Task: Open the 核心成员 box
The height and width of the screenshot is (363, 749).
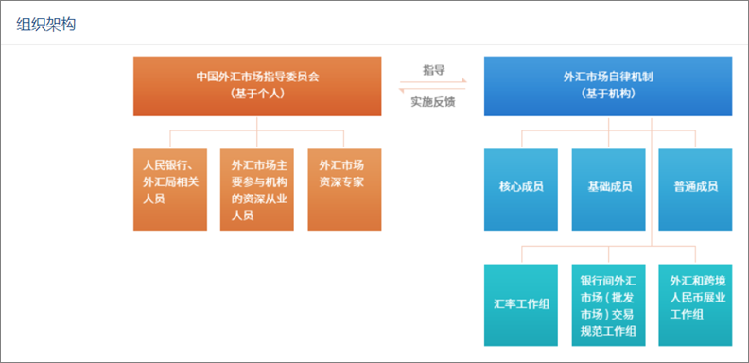Action: coord(521,190)
